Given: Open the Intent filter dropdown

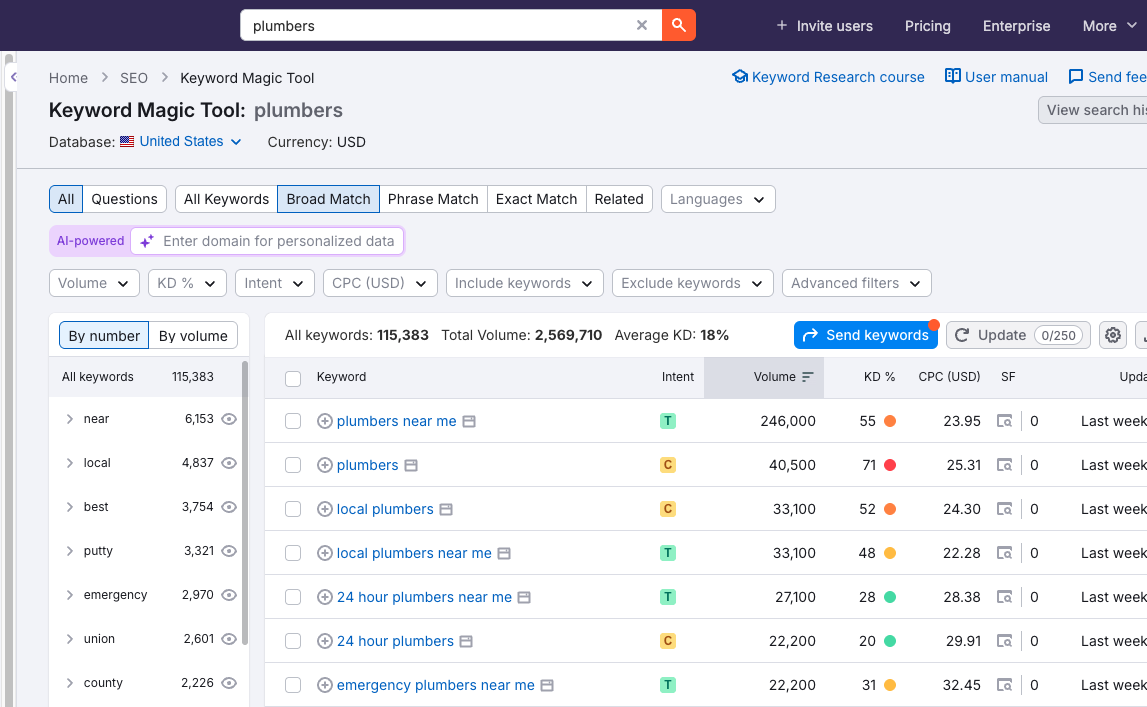Looking at the screenshot, I should point(274,283).
